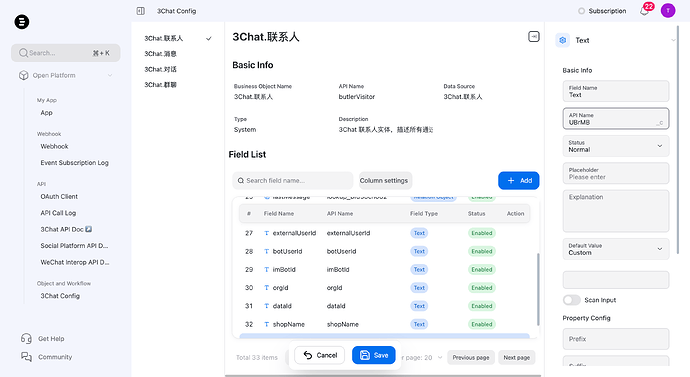
Task: Focus the empty default value input
Action: [x=616, y=280]
